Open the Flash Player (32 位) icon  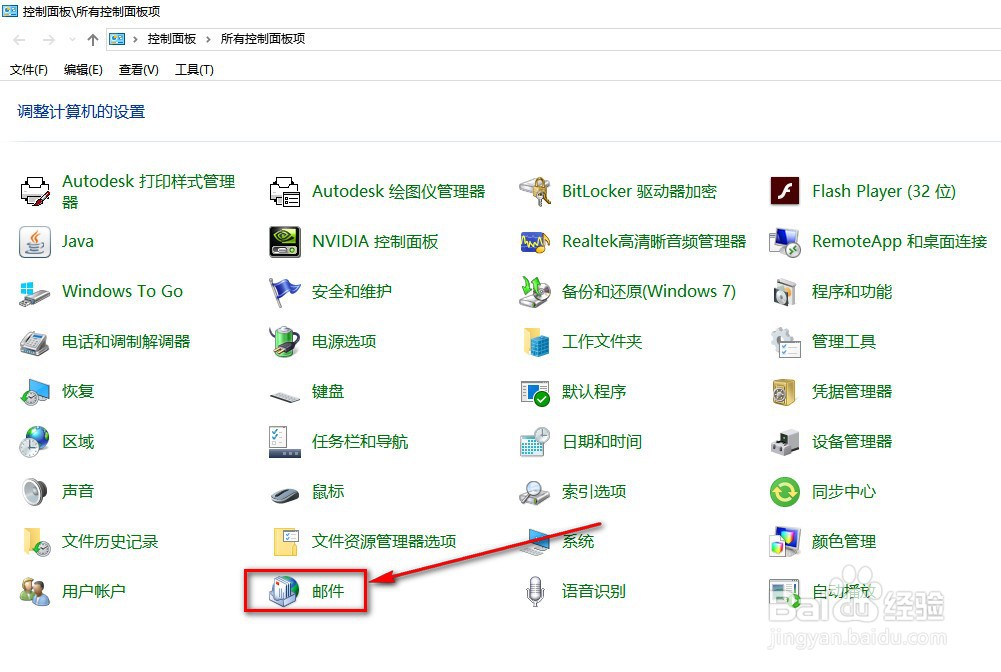coord(785,191)
